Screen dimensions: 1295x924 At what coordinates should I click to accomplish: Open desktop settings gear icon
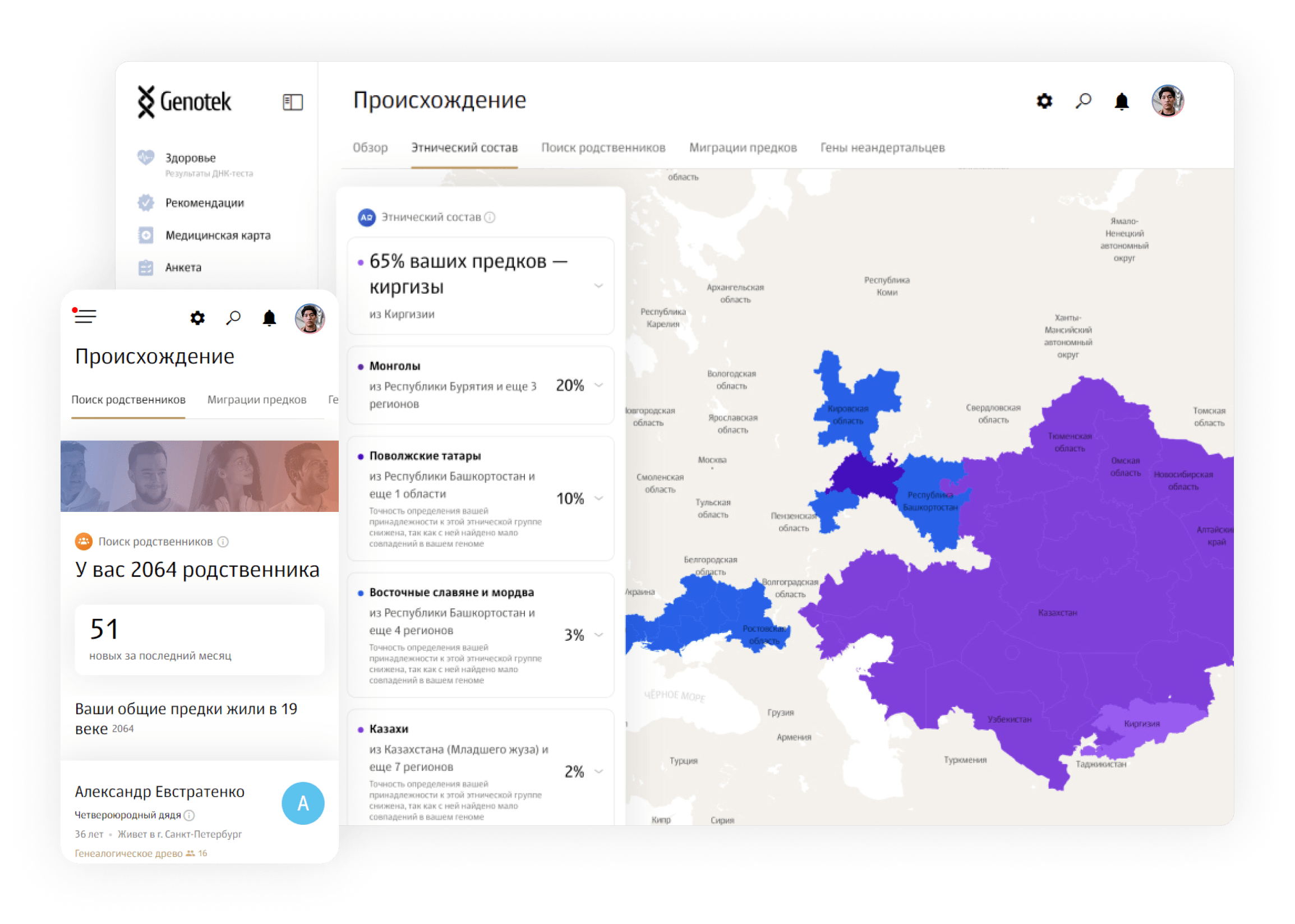(1044, 101)
